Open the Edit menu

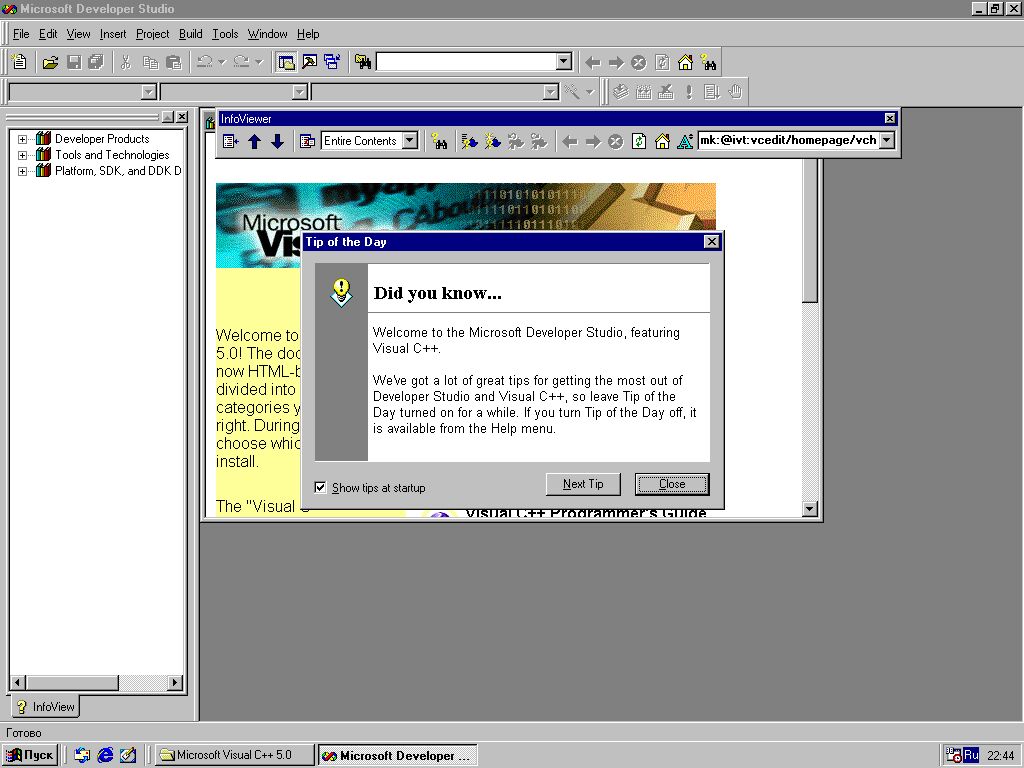(48, 34)
